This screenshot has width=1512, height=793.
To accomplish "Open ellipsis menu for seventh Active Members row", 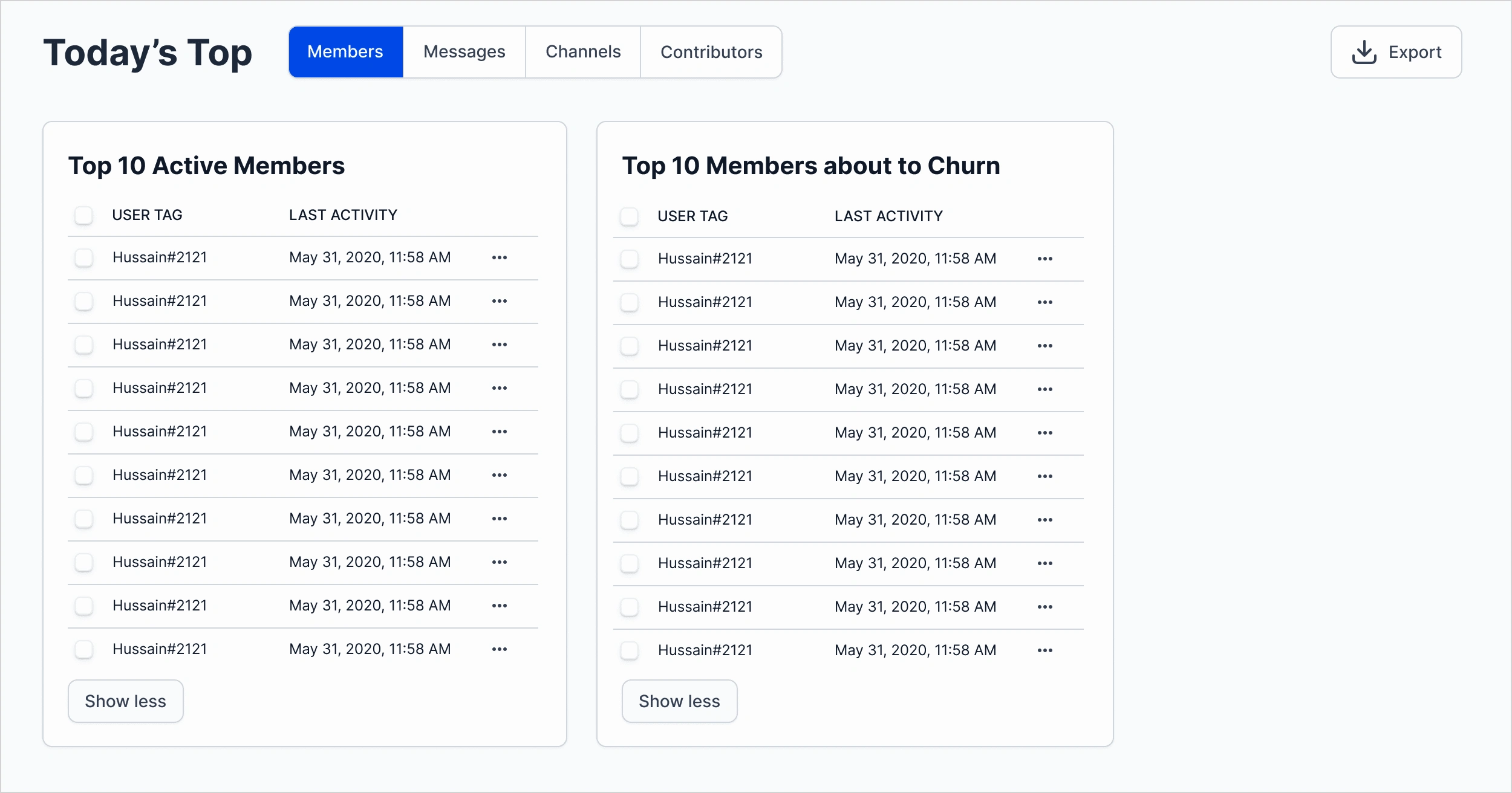I will point(500,519).
